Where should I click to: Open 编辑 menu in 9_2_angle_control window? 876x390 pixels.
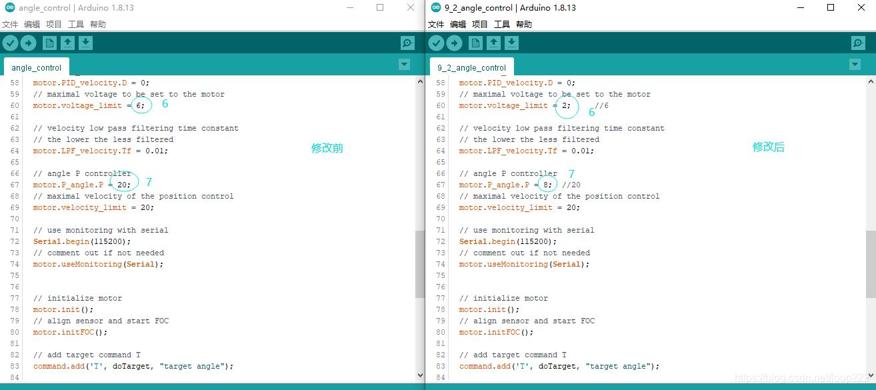click(458, 25)
